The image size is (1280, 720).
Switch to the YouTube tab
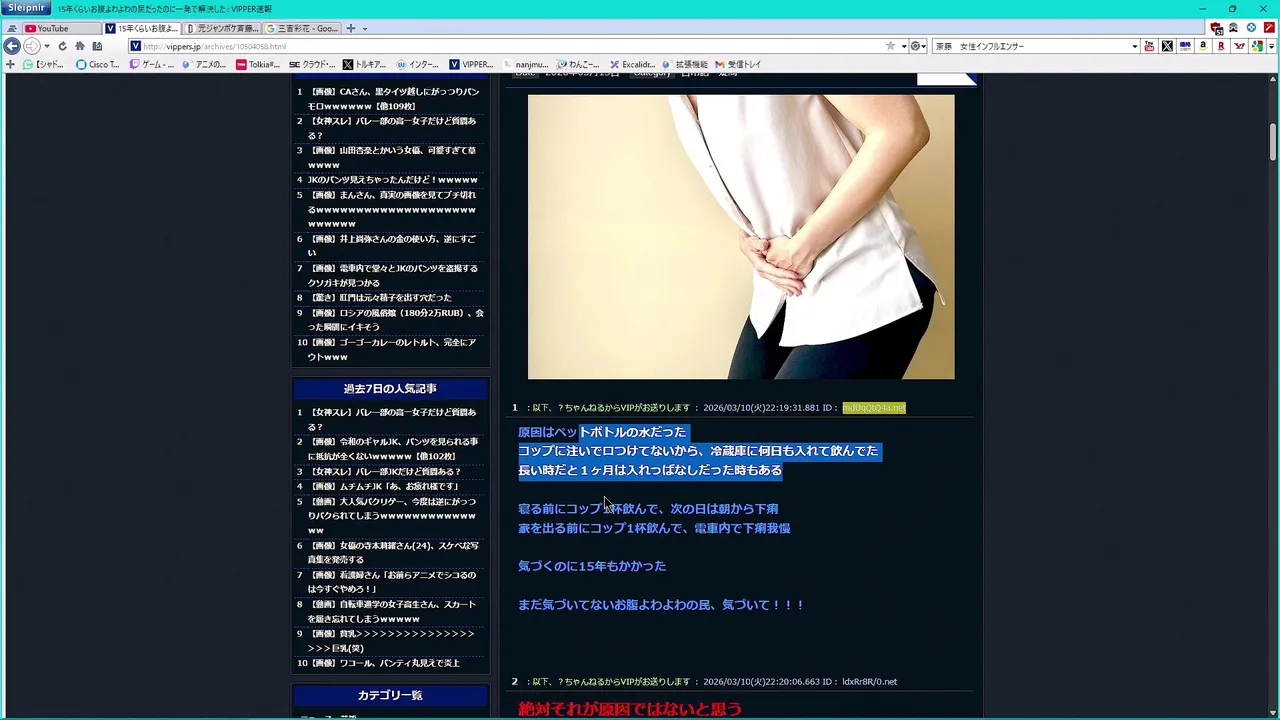click(61, 28)
